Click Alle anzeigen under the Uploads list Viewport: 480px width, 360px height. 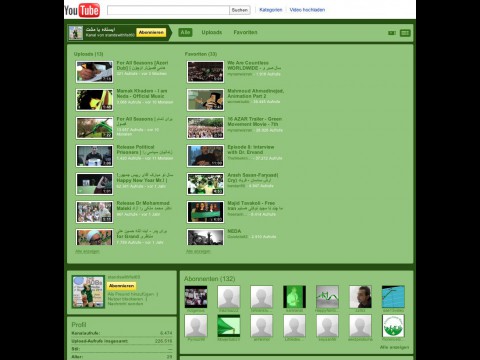[87, 251]
